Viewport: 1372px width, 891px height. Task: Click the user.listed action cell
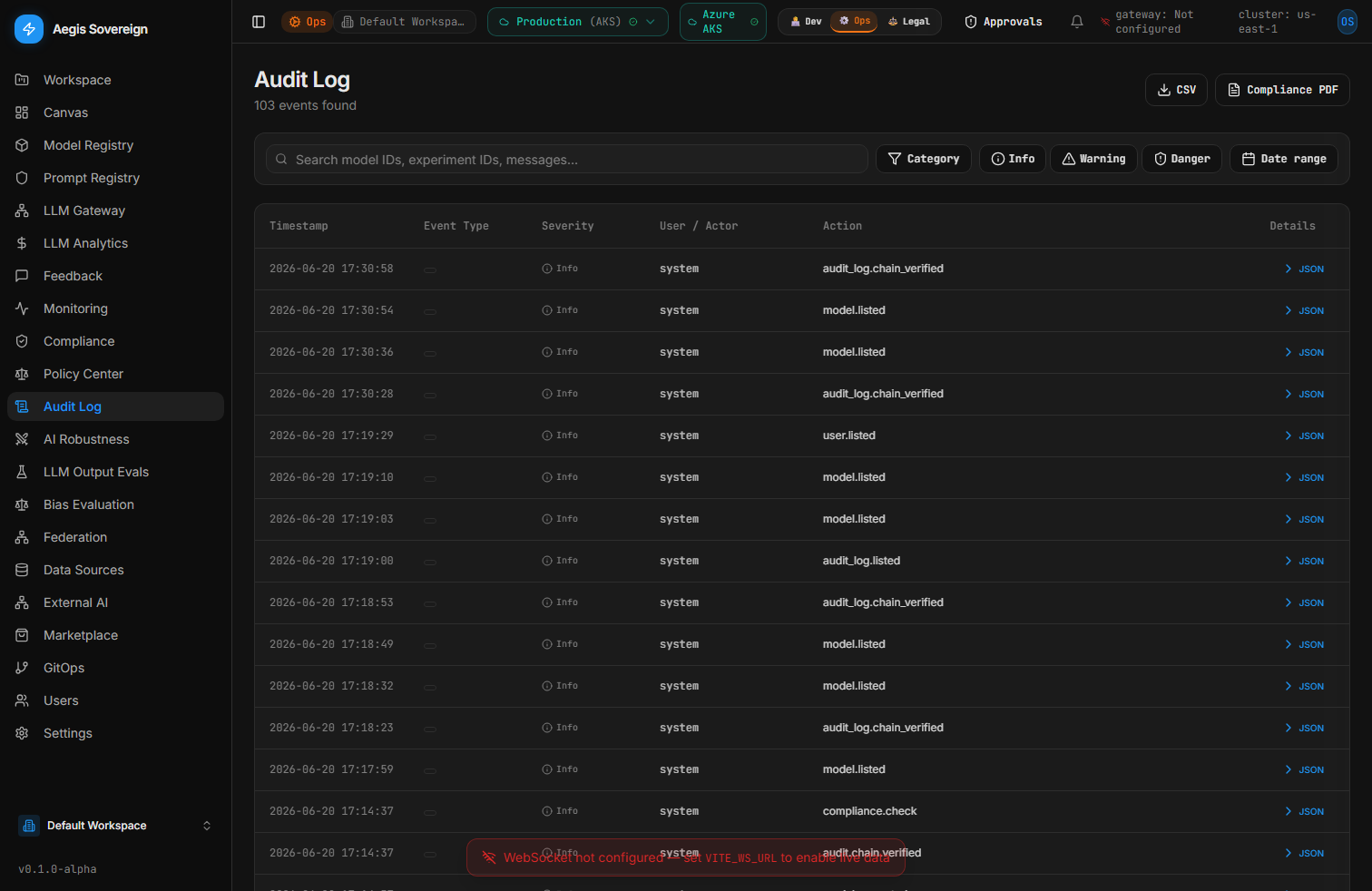tap(849, 436)
